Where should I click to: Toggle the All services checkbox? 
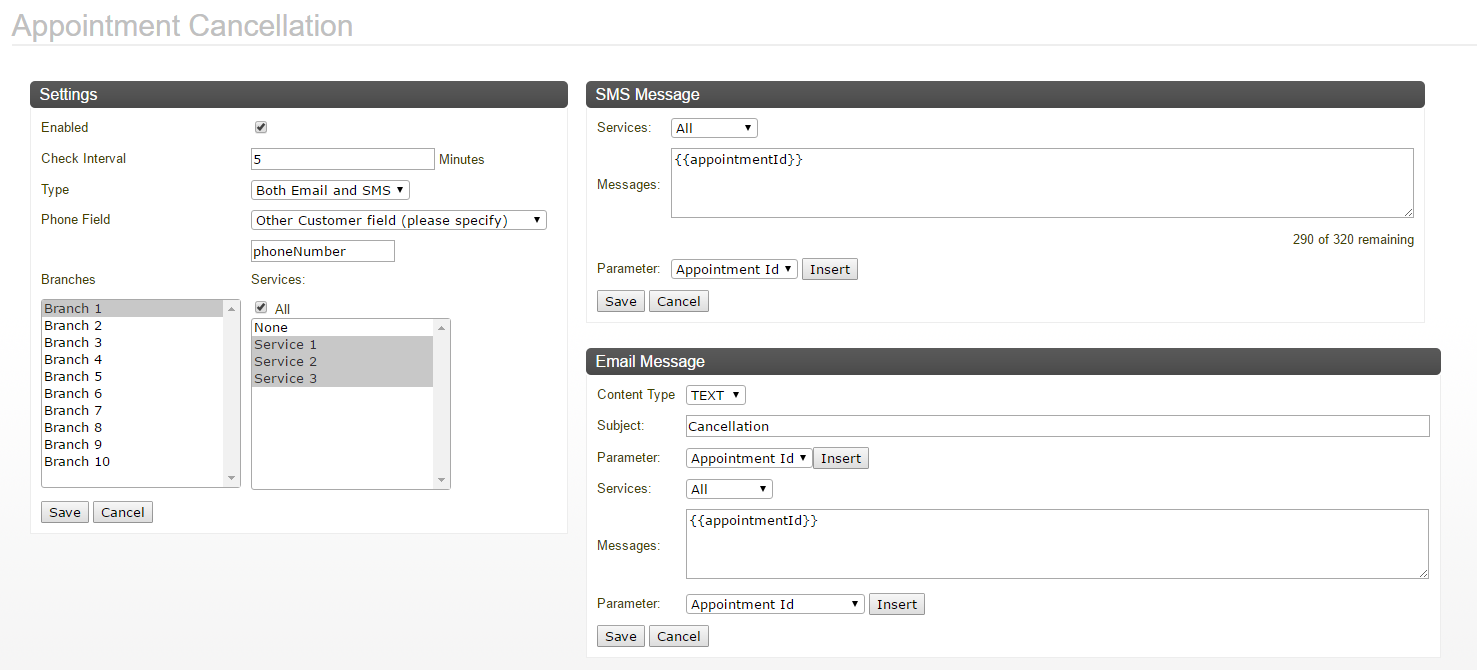[261, 308]
